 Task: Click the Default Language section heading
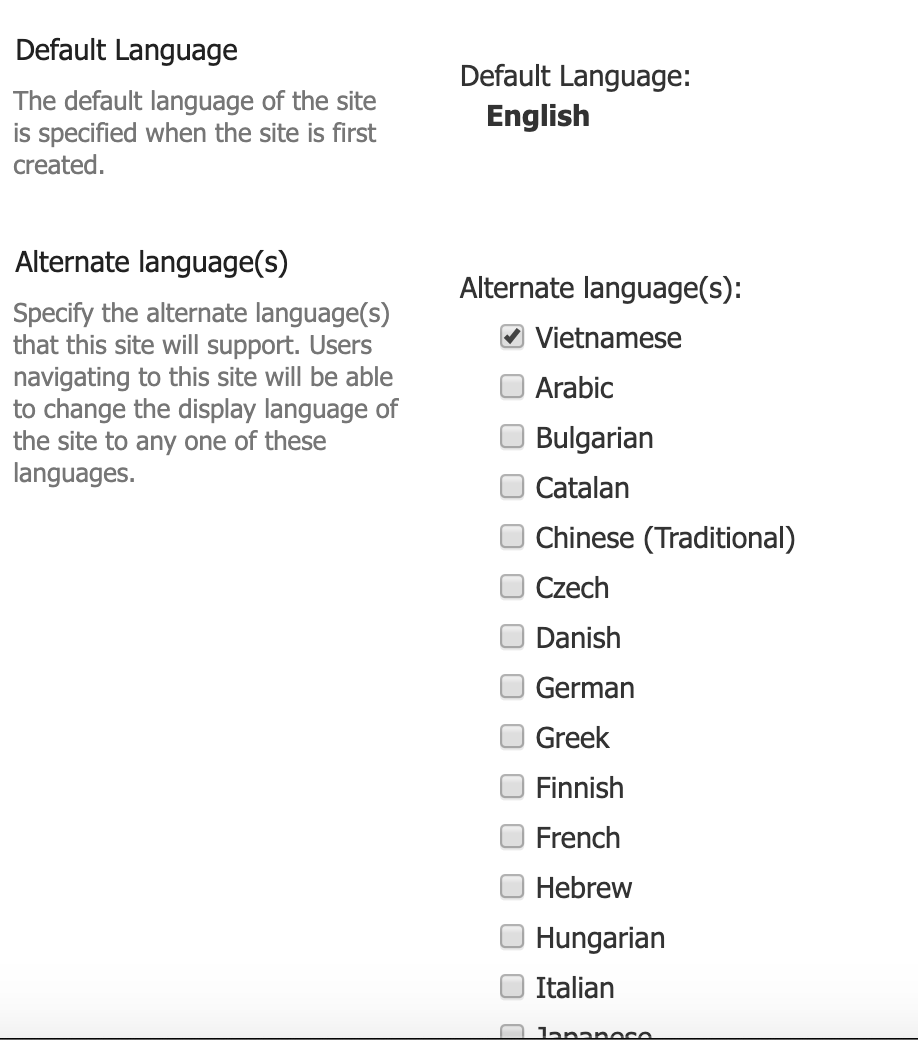coord(125,49)
